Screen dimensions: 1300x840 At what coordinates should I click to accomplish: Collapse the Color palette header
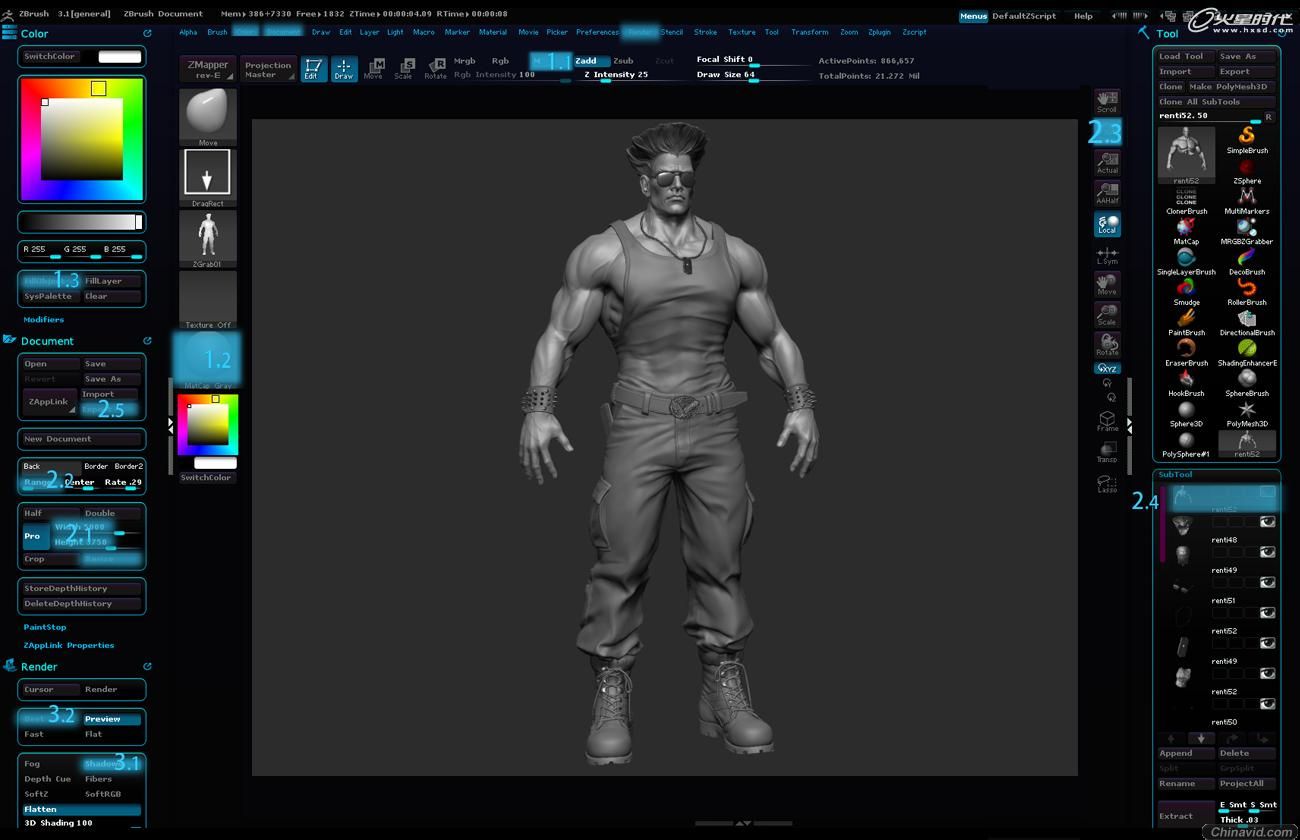[x=35, y=34]
